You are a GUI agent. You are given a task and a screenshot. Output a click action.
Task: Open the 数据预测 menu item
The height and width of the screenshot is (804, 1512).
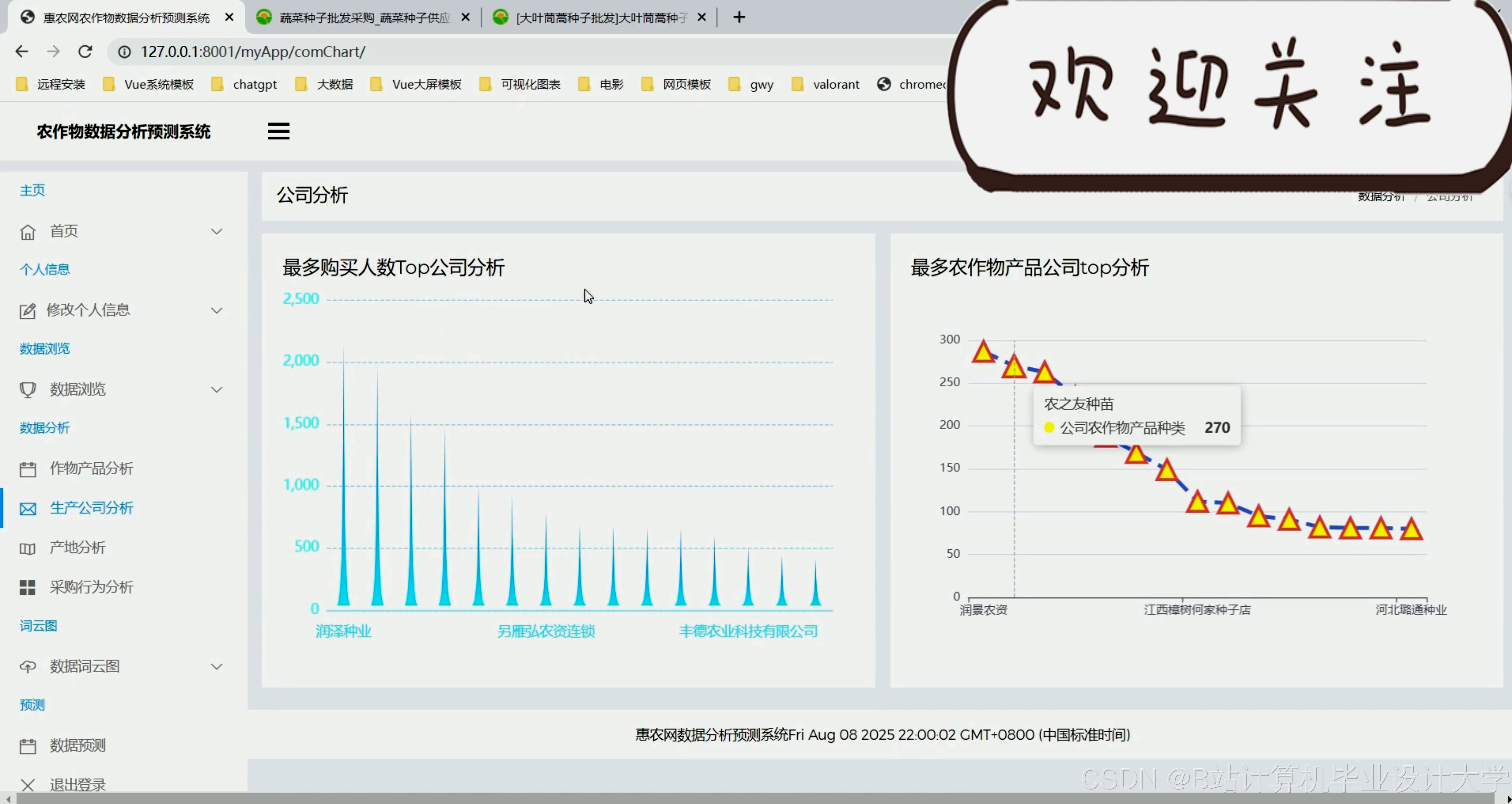tap(77, 746)
